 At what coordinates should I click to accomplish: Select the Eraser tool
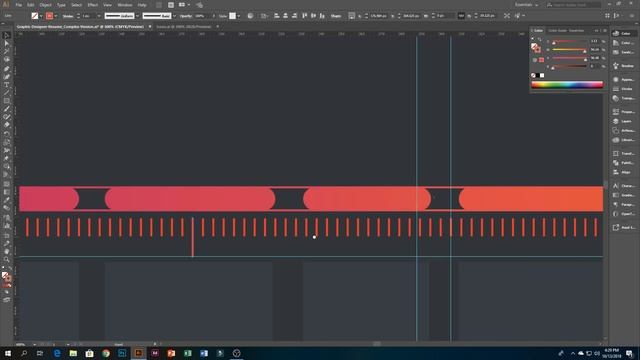point(7,124)
